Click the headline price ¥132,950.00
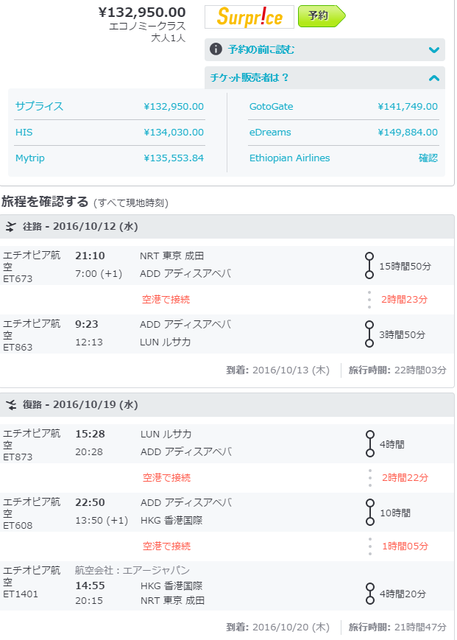The image size is (457, 640). point(142,12)
